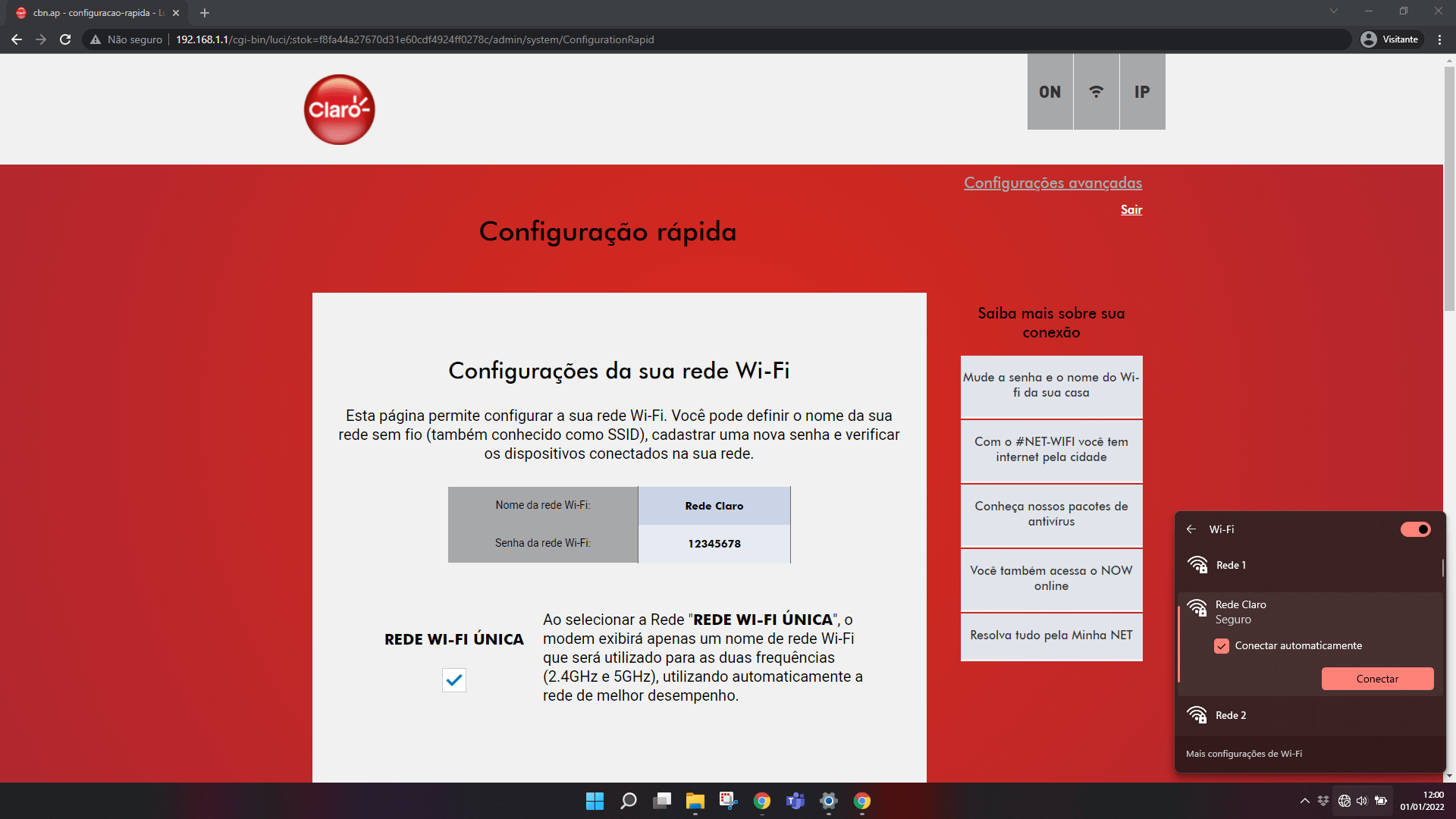This screenshot has width=1456, height=819.
Task: Open Conheça nossos pacotes de antivírus
Action: coord(1051,514)
